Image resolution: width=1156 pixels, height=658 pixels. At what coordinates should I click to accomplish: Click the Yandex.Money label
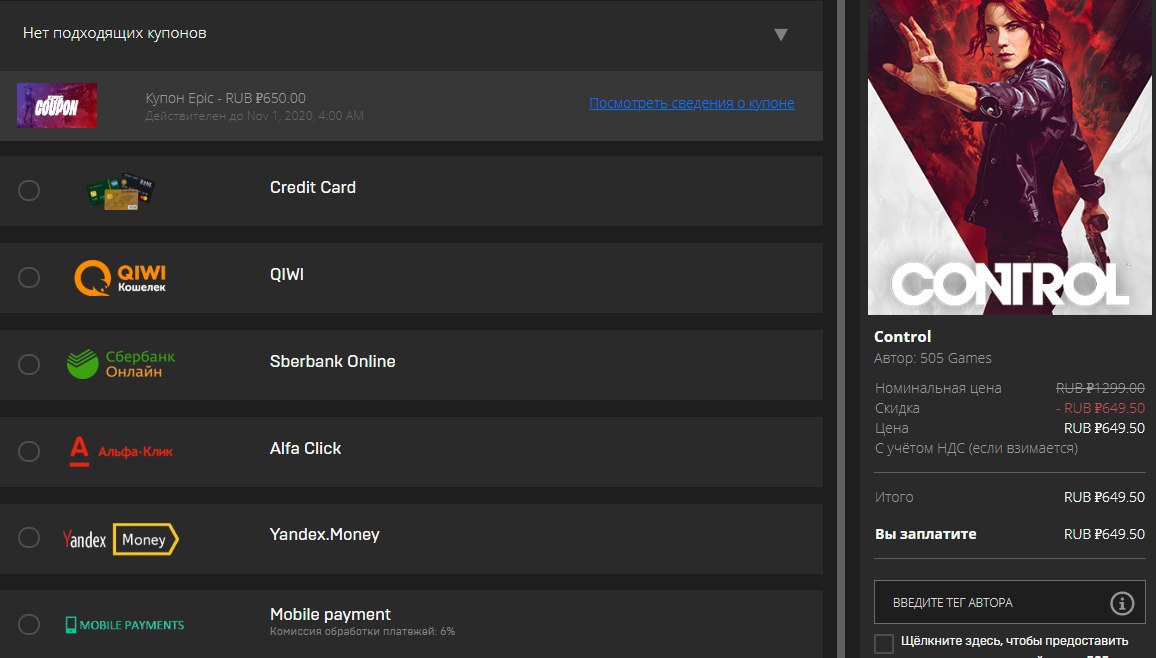(324, 534)
